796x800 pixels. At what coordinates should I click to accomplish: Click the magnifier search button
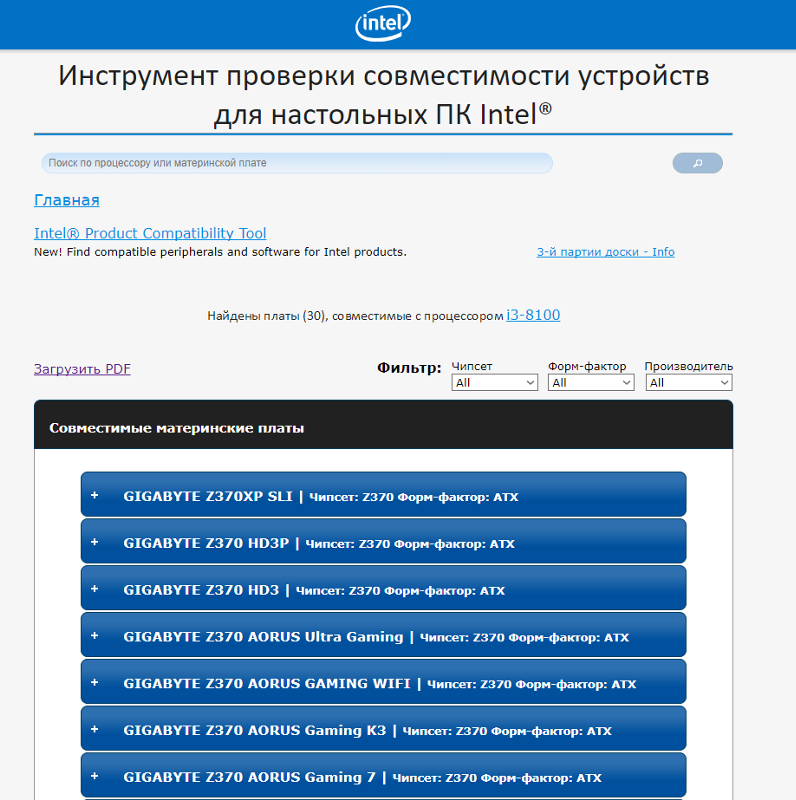pyautogui.click(x=697, y=163)
